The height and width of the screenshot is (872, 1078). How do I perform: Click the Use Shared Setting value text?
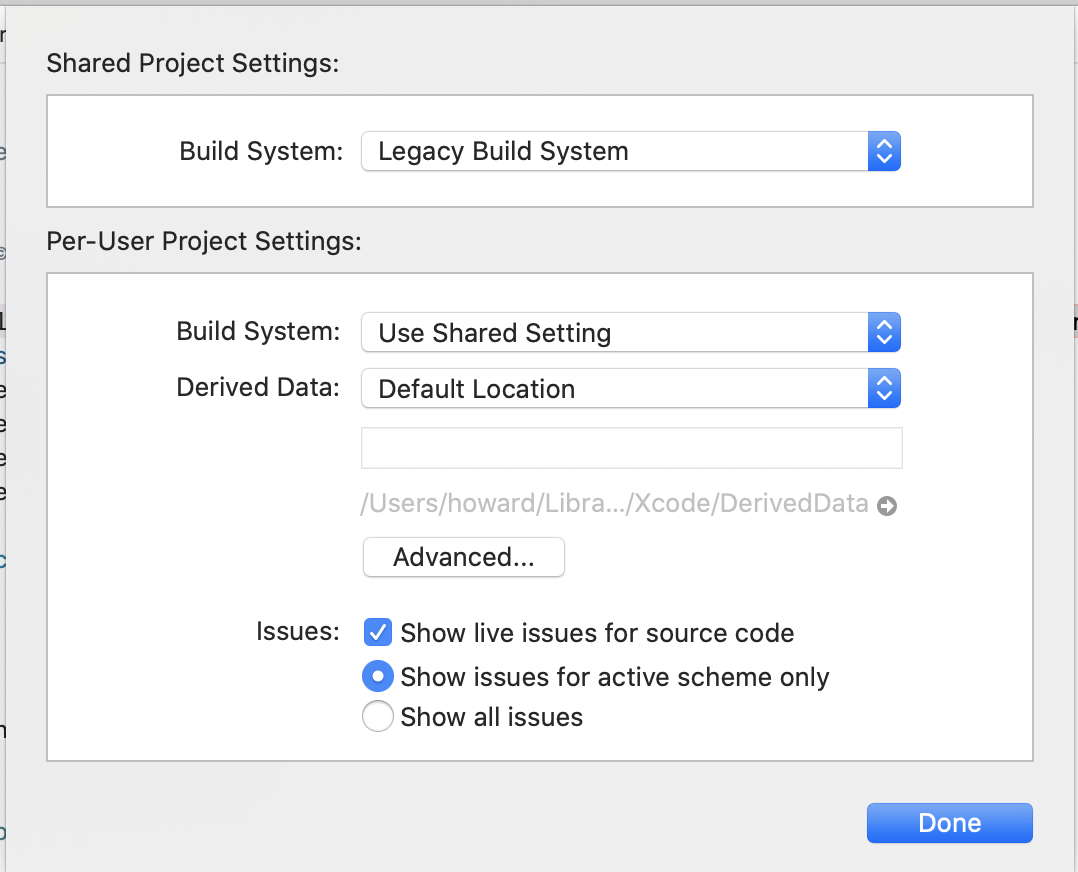[494, 332]
